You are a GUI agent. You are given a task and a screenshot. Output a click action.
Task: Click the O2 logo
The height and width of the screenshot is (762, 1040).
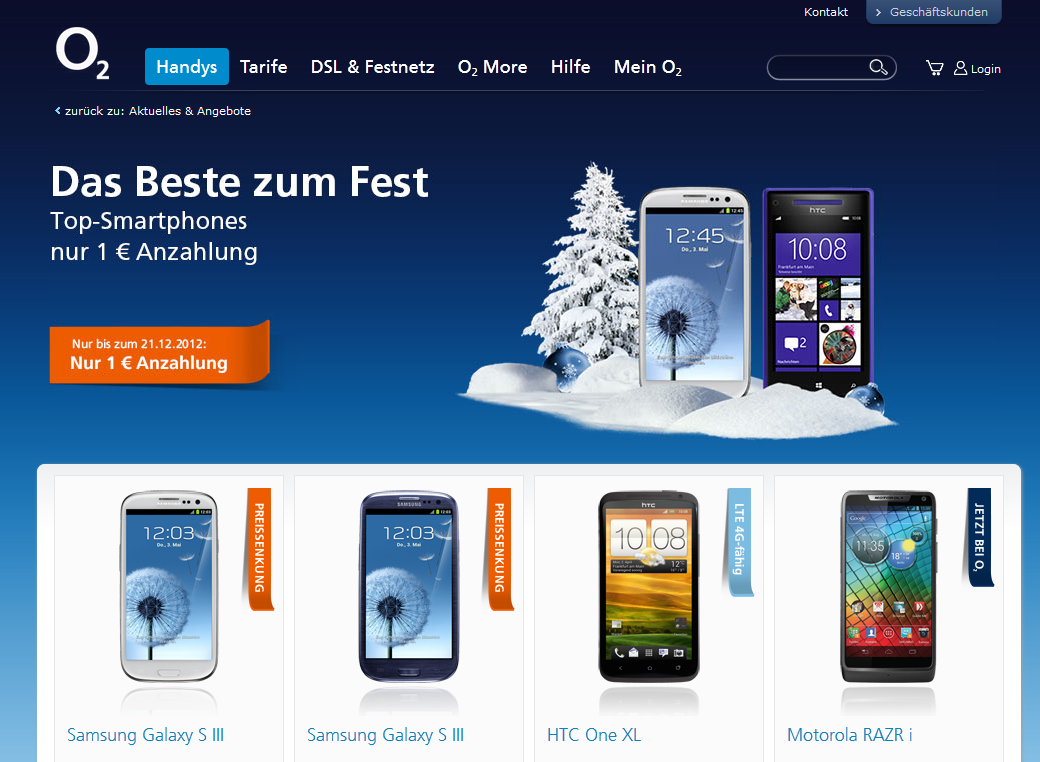click(82, 53)
